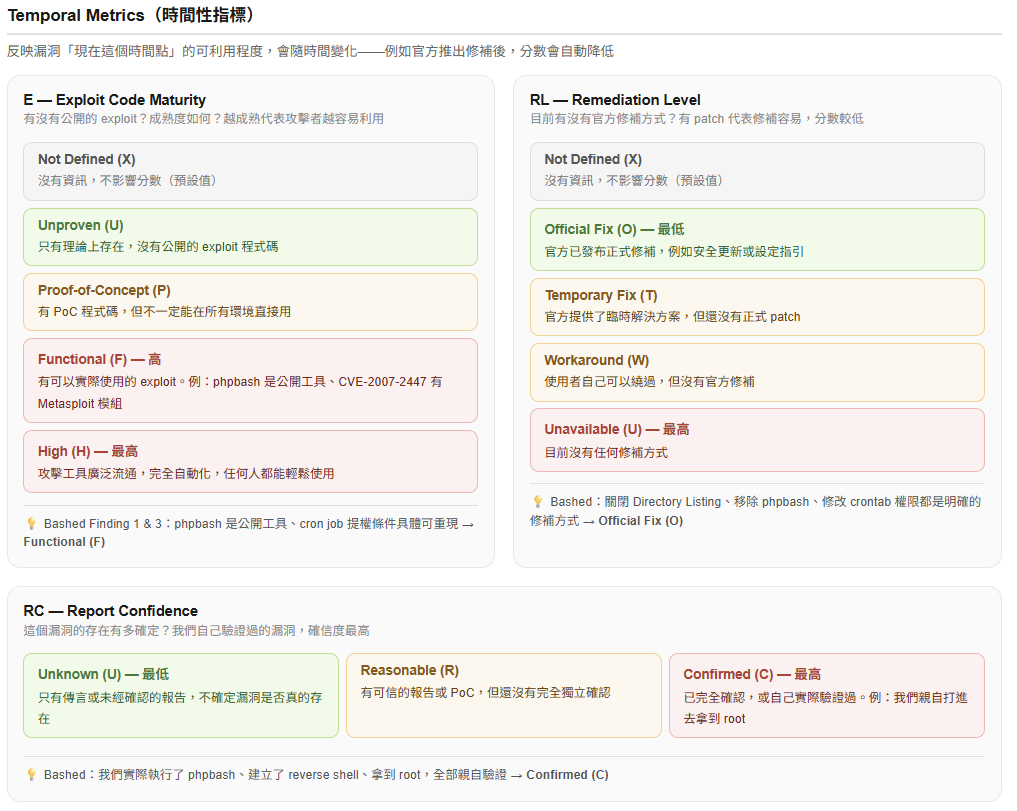This screenshot has height=811, width=1017.
Task: Click the RL — Remediation Level heading
Action: (x=615, y=100)
